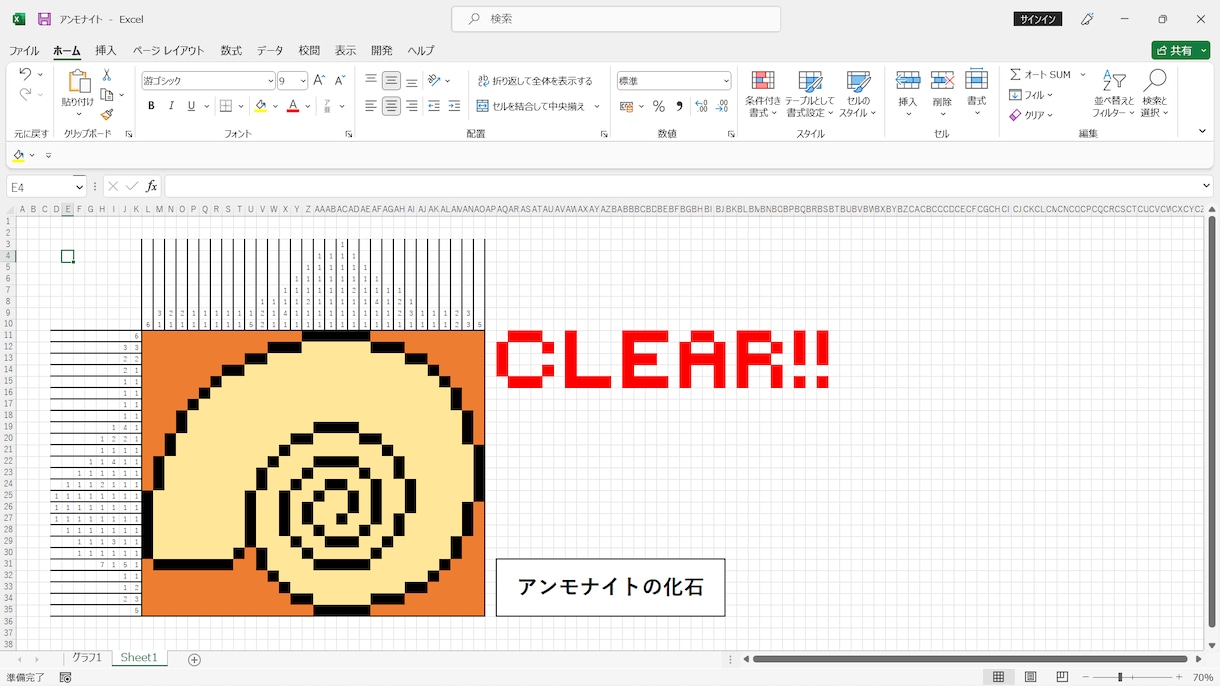Click オート SUM button
The image size is (1220, 686).
(x=1040, y=75)
